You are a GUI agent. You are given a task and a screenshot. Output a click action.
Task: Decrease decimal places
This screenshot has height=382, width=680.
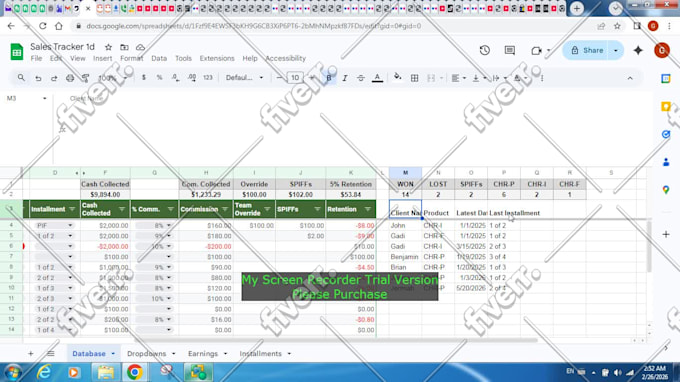tap(175, 78)
